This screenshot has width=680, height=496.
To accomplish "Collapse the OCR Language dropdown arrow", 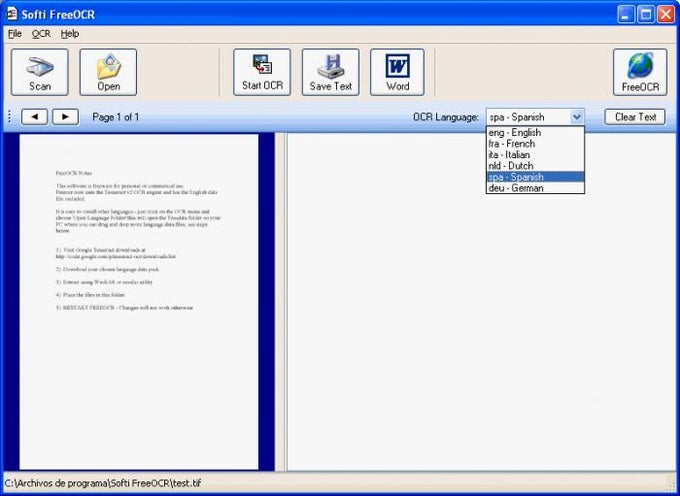I will 577,117.
